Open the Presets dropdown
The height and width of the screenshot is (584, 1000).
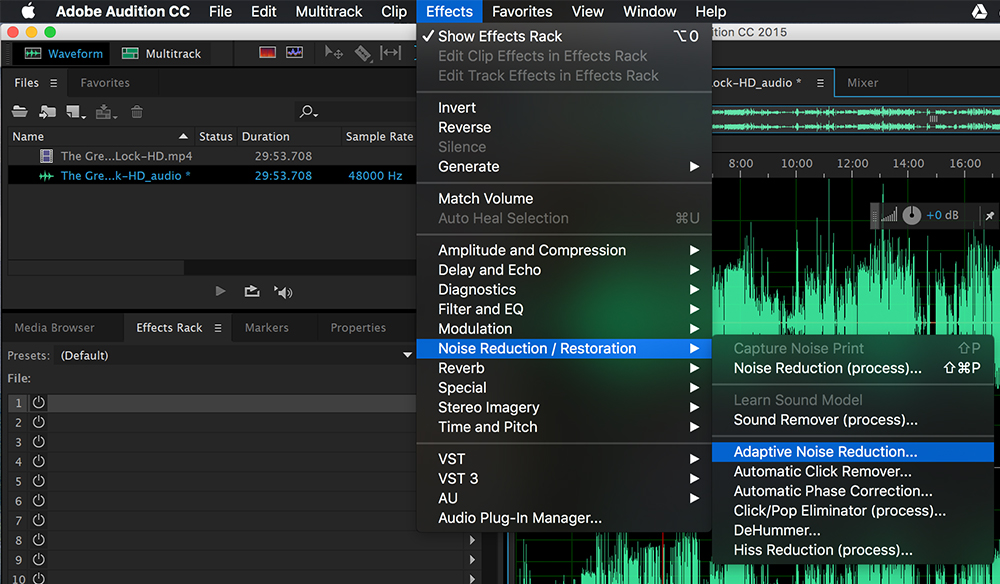[x=408, y=355]
